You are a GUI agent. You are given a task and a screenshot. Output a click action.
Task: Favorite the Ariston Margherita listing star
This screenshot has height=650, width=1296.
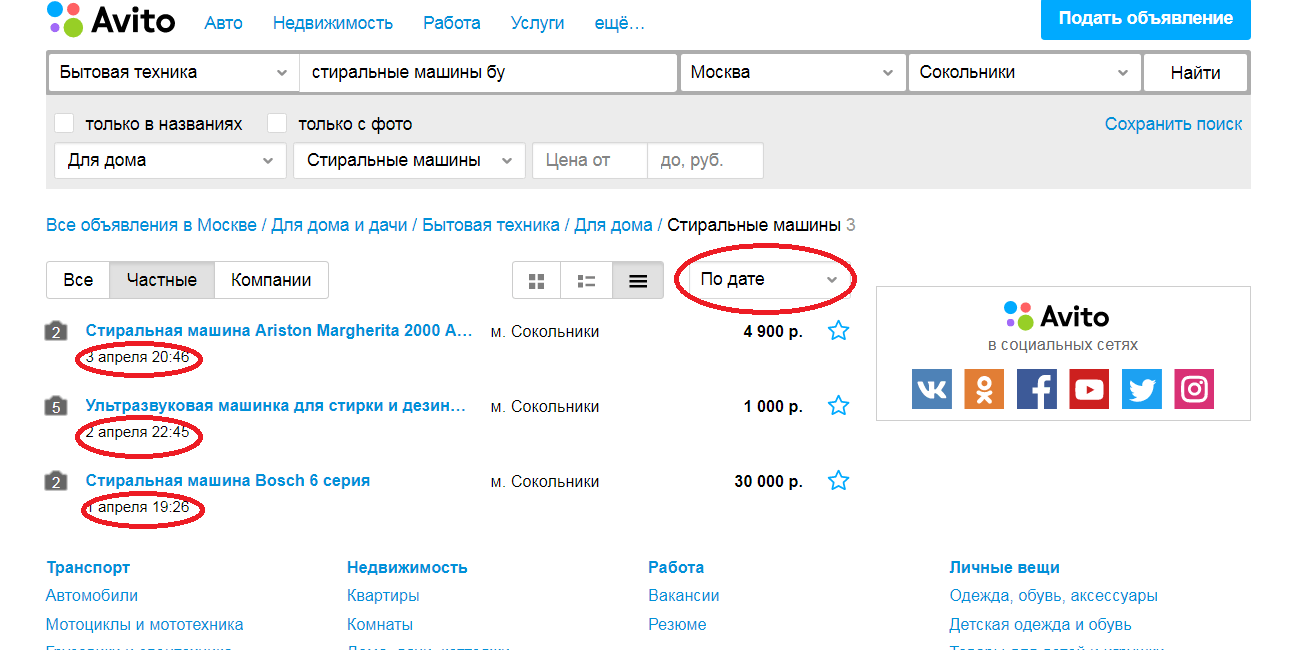pyautogui.click(x=838, y=331)
